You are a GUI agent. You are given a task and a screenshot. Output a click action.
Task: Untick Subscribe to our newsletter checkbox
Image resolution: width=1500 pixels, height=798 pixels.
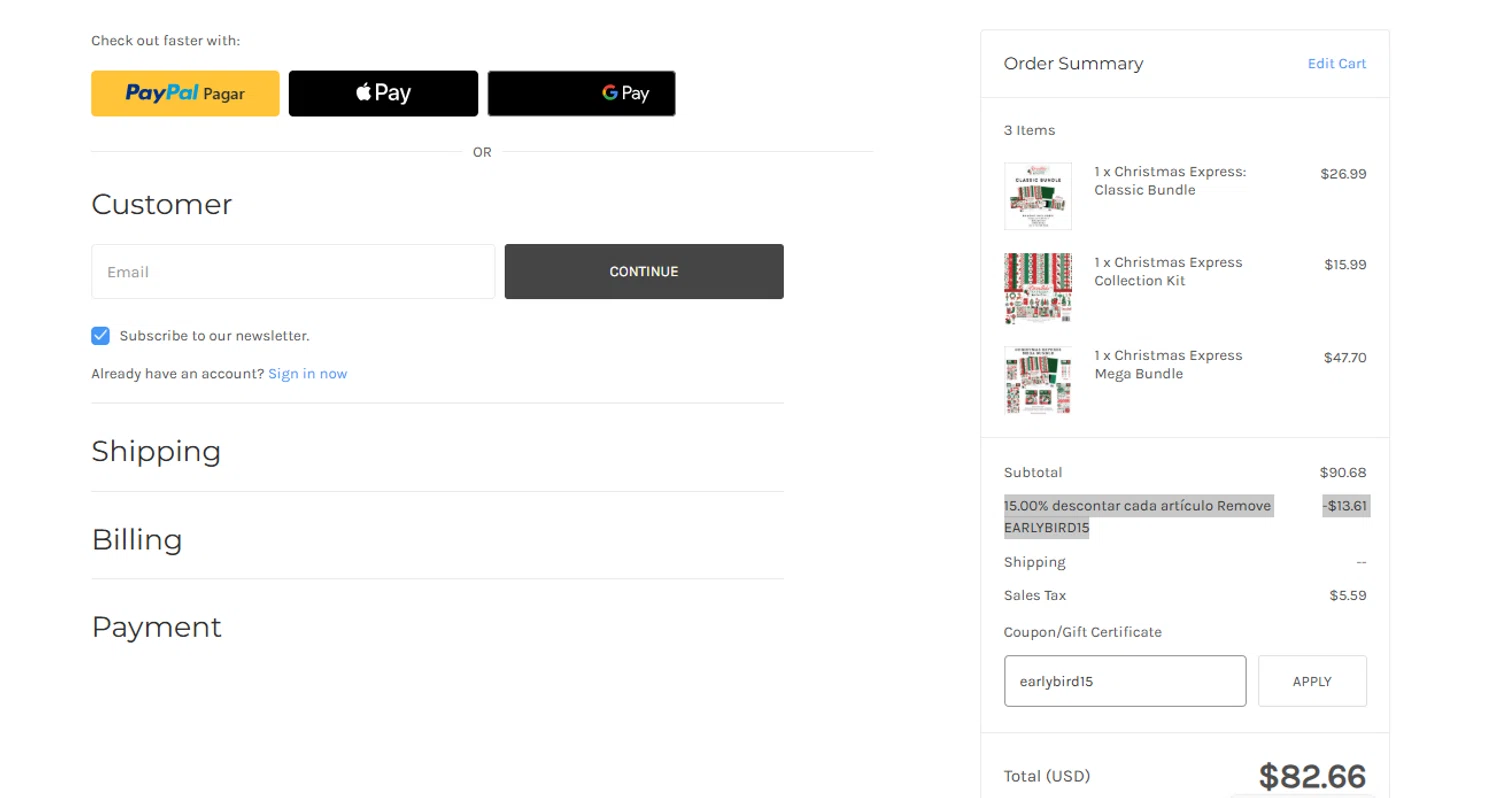(100, 335)
